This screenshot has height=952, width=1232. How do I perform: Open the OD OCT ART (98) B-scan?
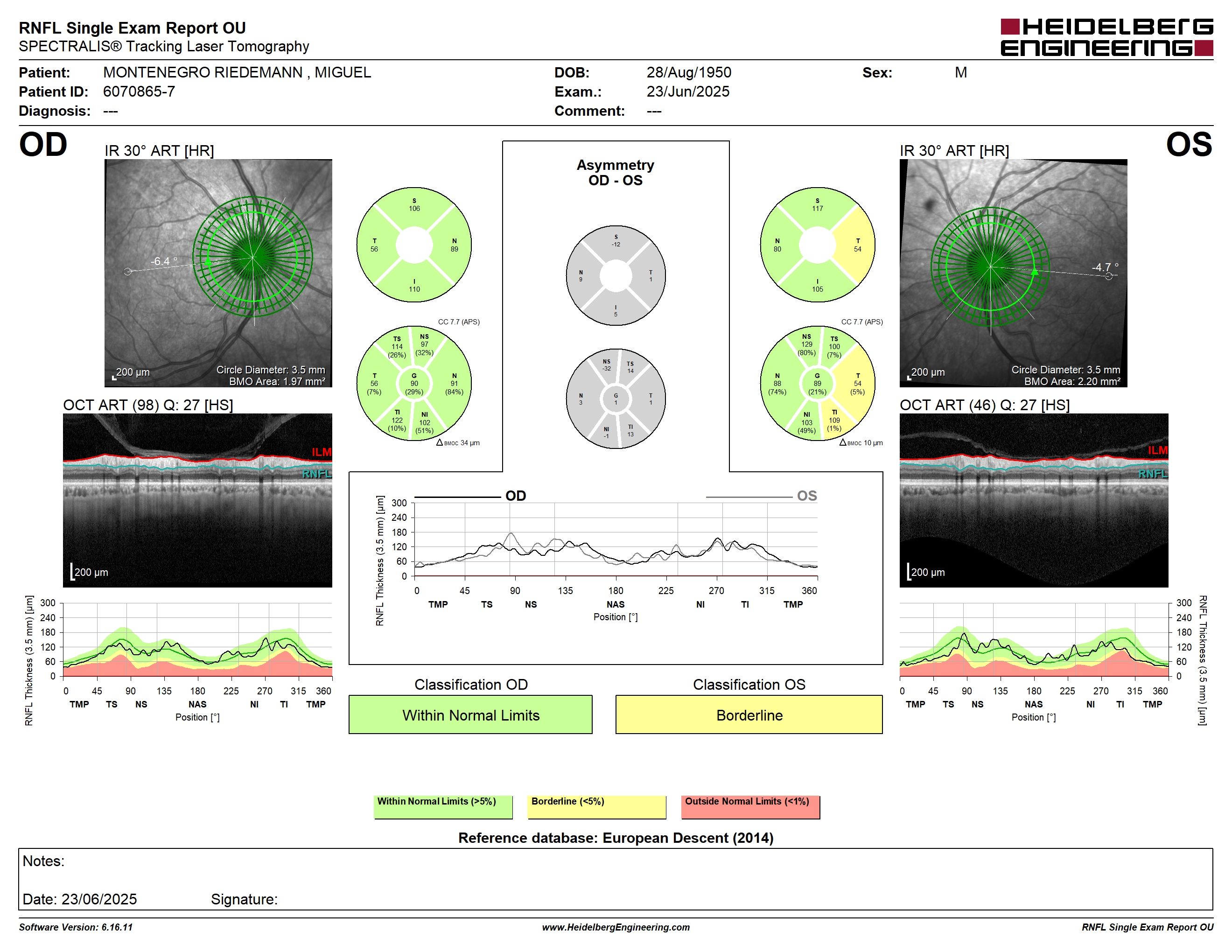197,500
